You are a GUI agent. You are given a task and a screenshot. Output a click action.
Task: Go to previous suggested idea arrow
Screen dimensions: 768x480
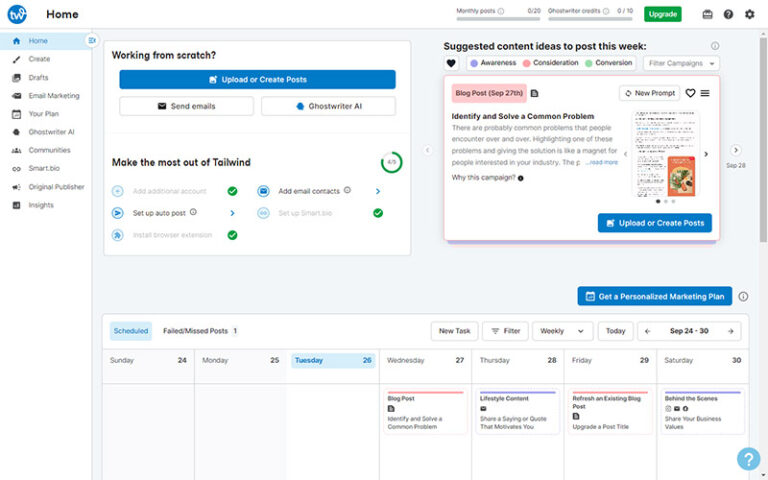tap(428, 150)
